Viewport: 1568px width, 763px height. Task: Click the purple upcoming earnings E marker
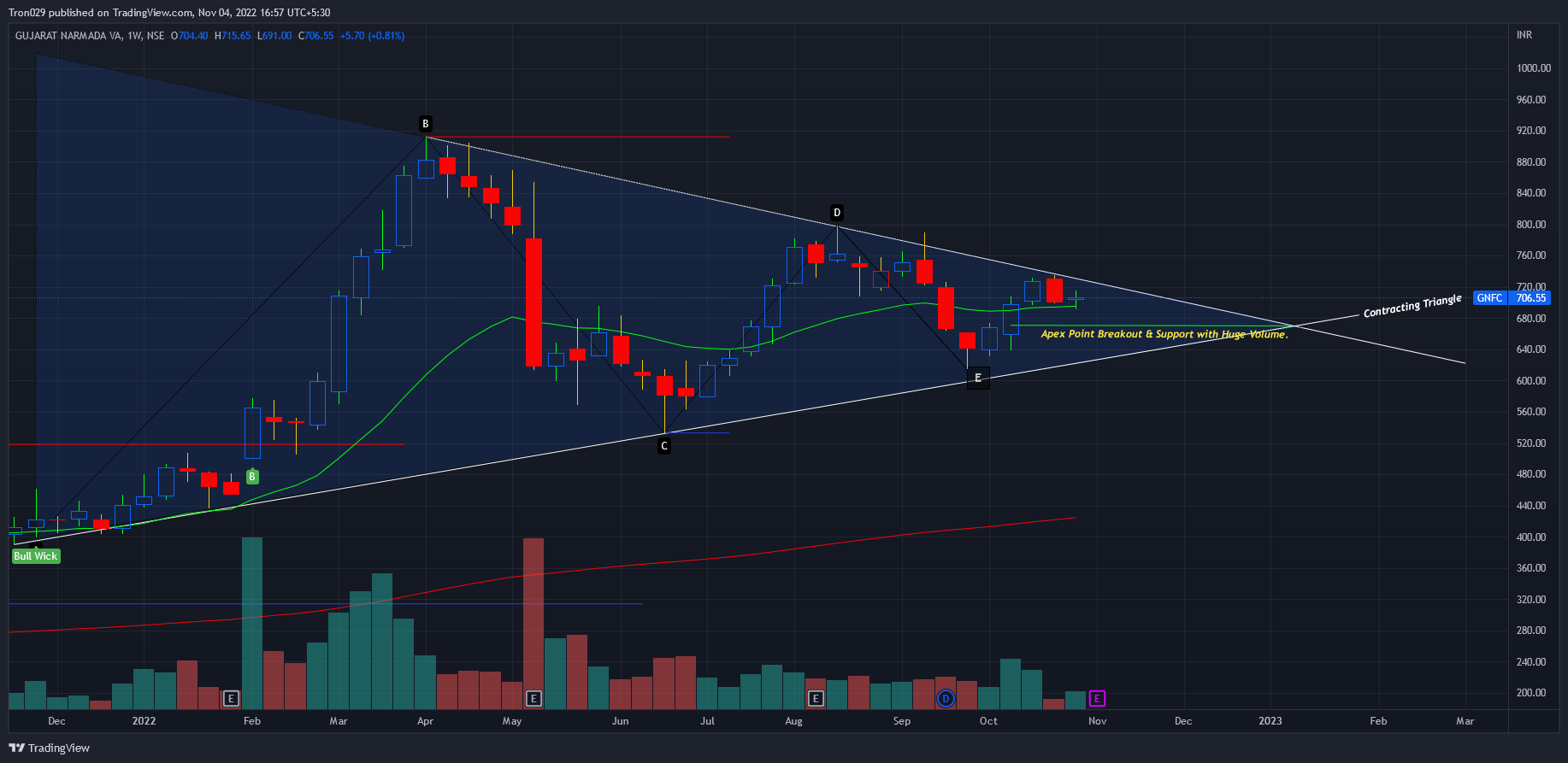pos(1097,699)
